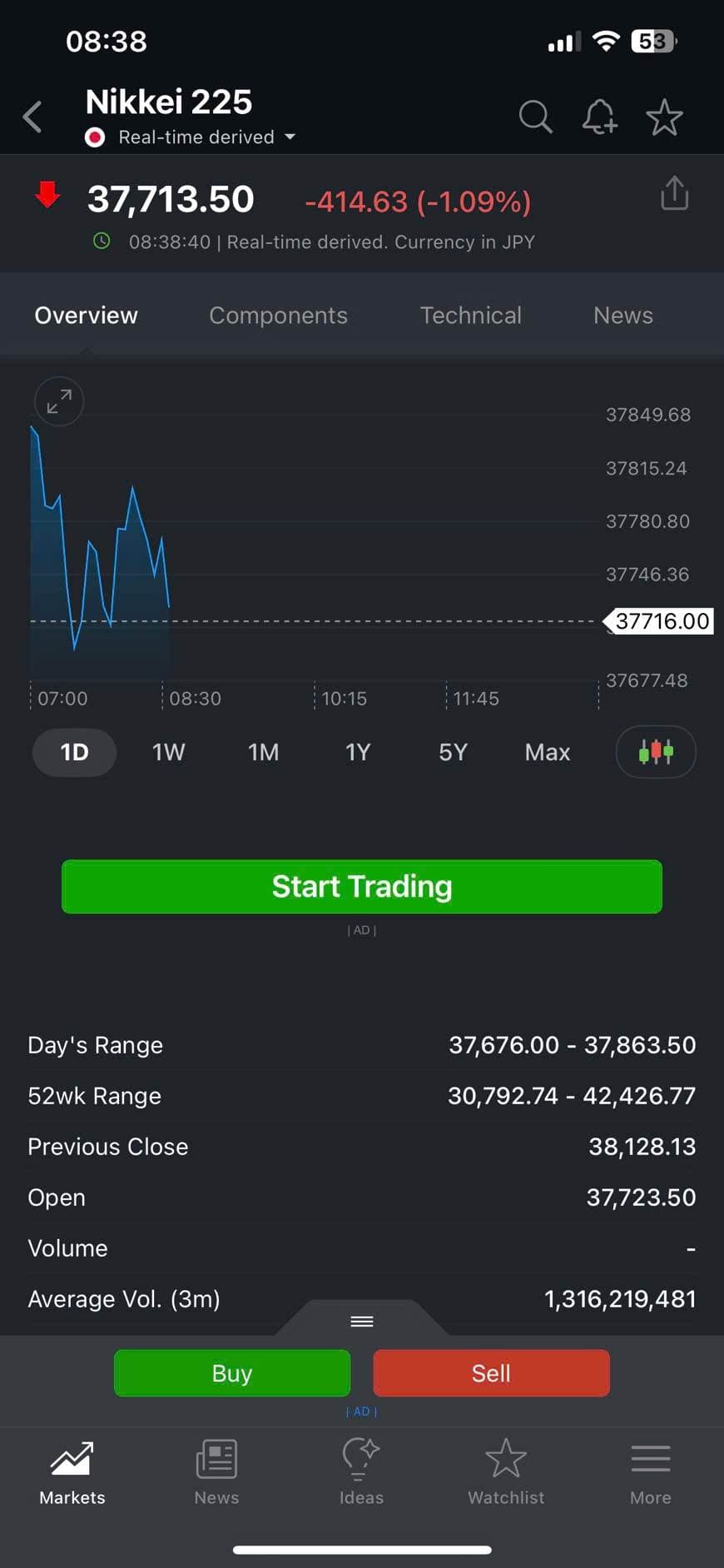
Task: Switch to the Components tab
Action: (278, 316)
